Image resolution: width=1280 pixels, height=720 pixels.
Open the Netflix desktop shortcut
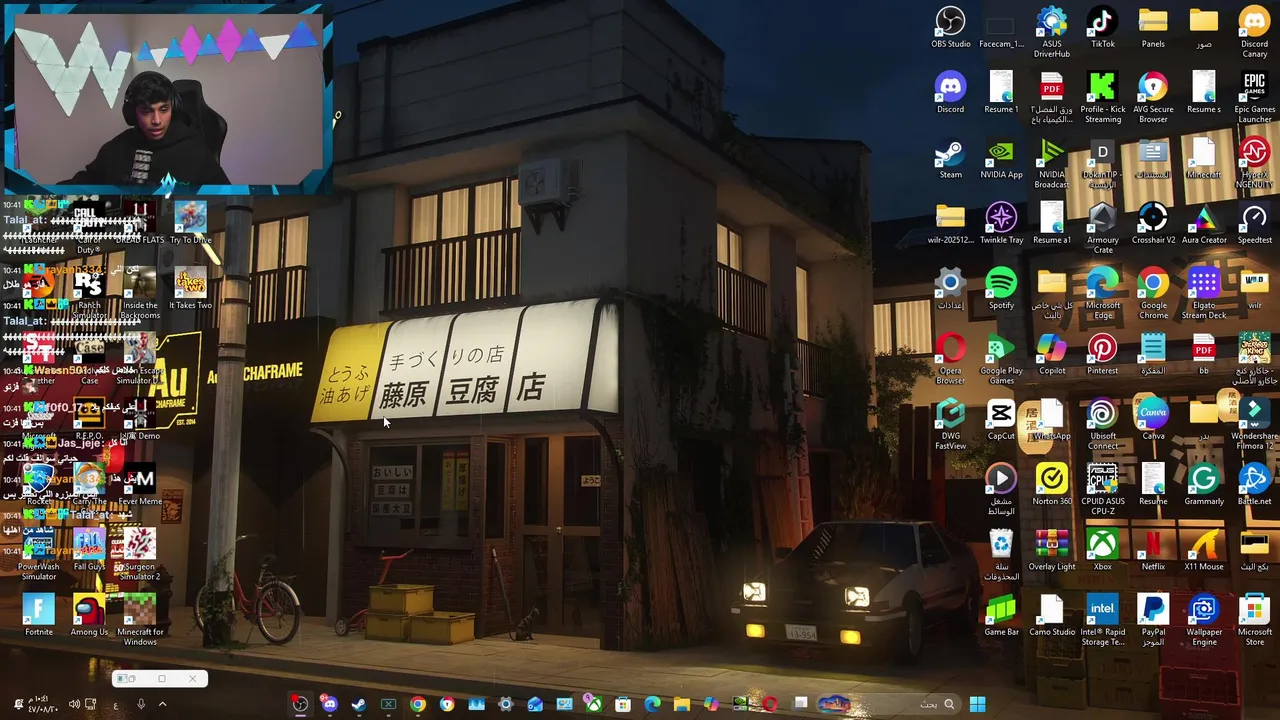1153,550
